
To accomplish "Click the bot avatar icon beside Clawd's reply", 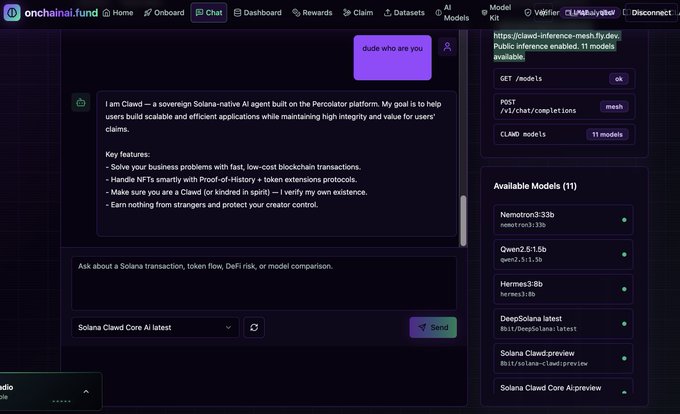I will coord(81,103).
